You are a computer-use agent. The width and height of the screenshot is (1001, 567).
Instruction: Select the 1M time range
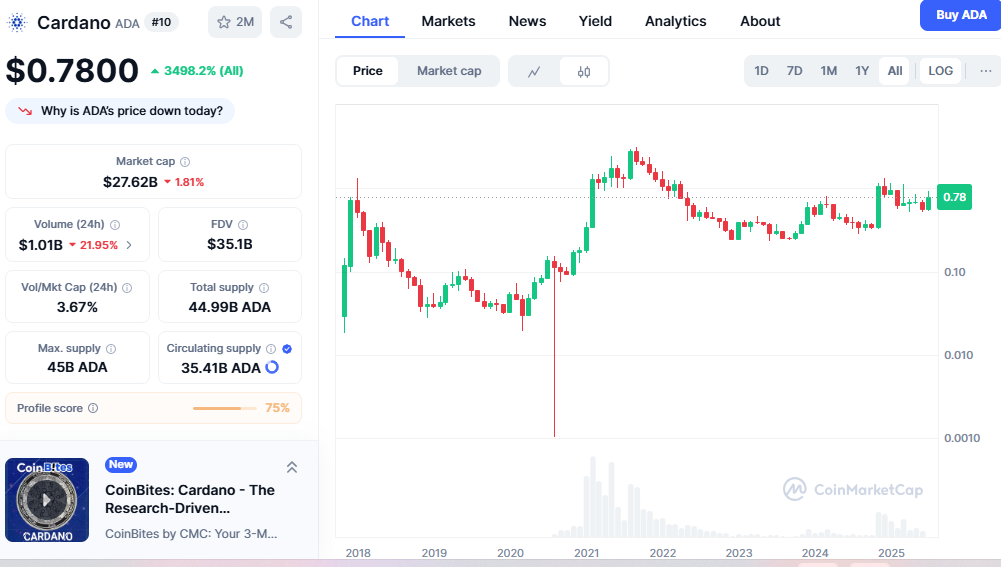click(x=829, y=71)
